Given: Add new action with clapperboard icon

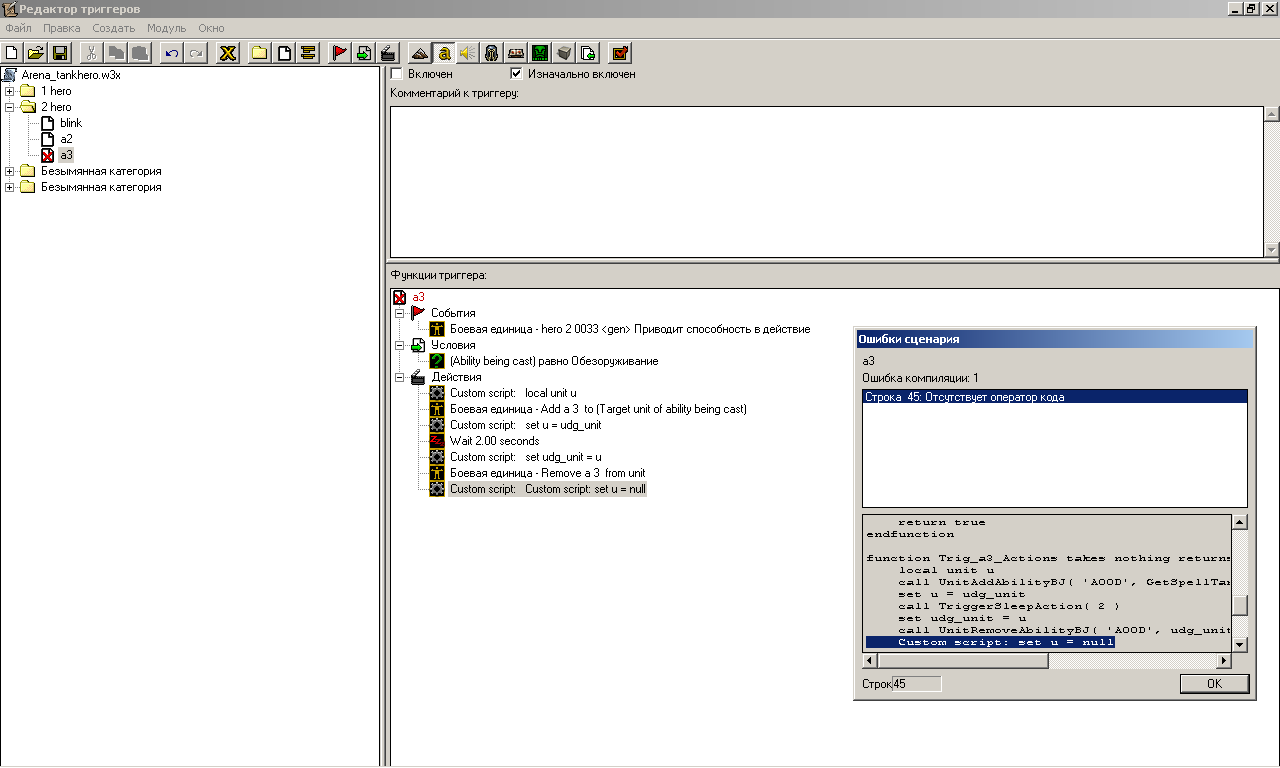Looking at the screenshot, I should (388, 53).
